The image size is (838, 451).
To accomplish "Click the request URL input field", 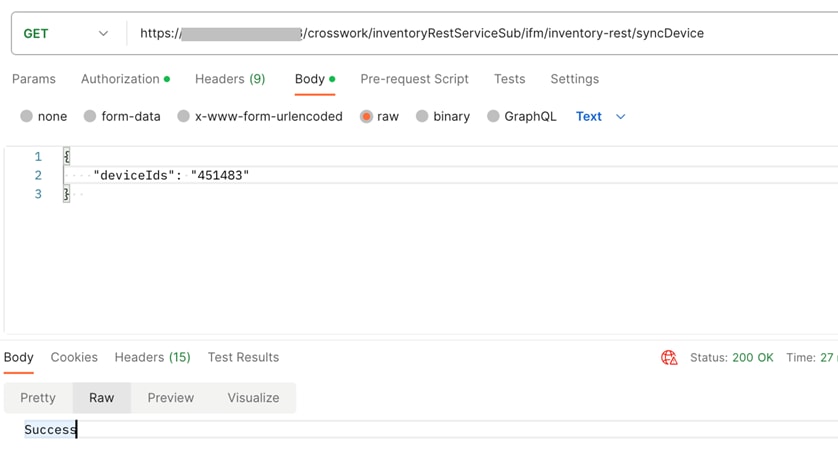I will [480, 33].
